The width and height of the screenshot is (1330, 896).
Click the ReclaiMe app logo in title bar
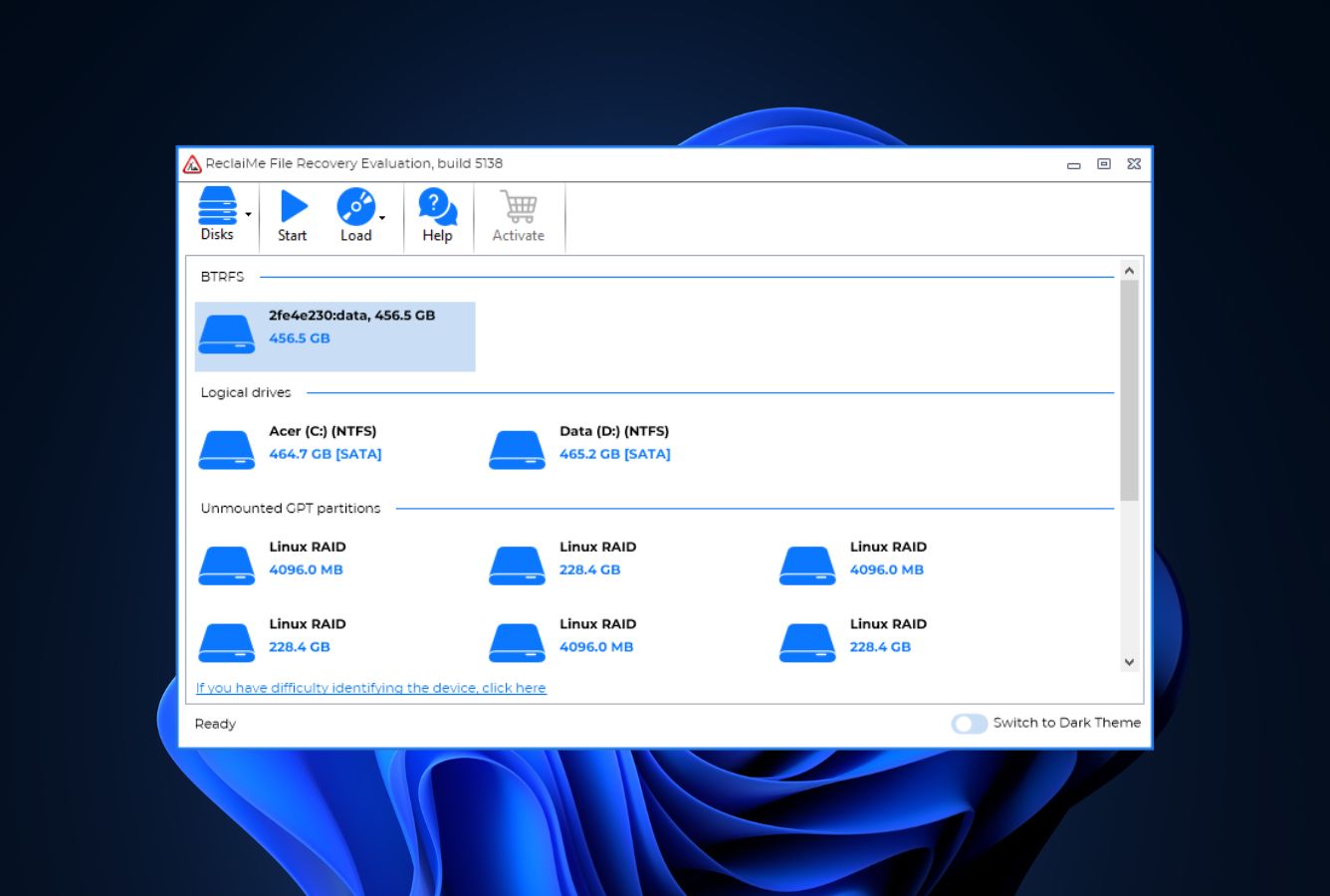[192, 164]
